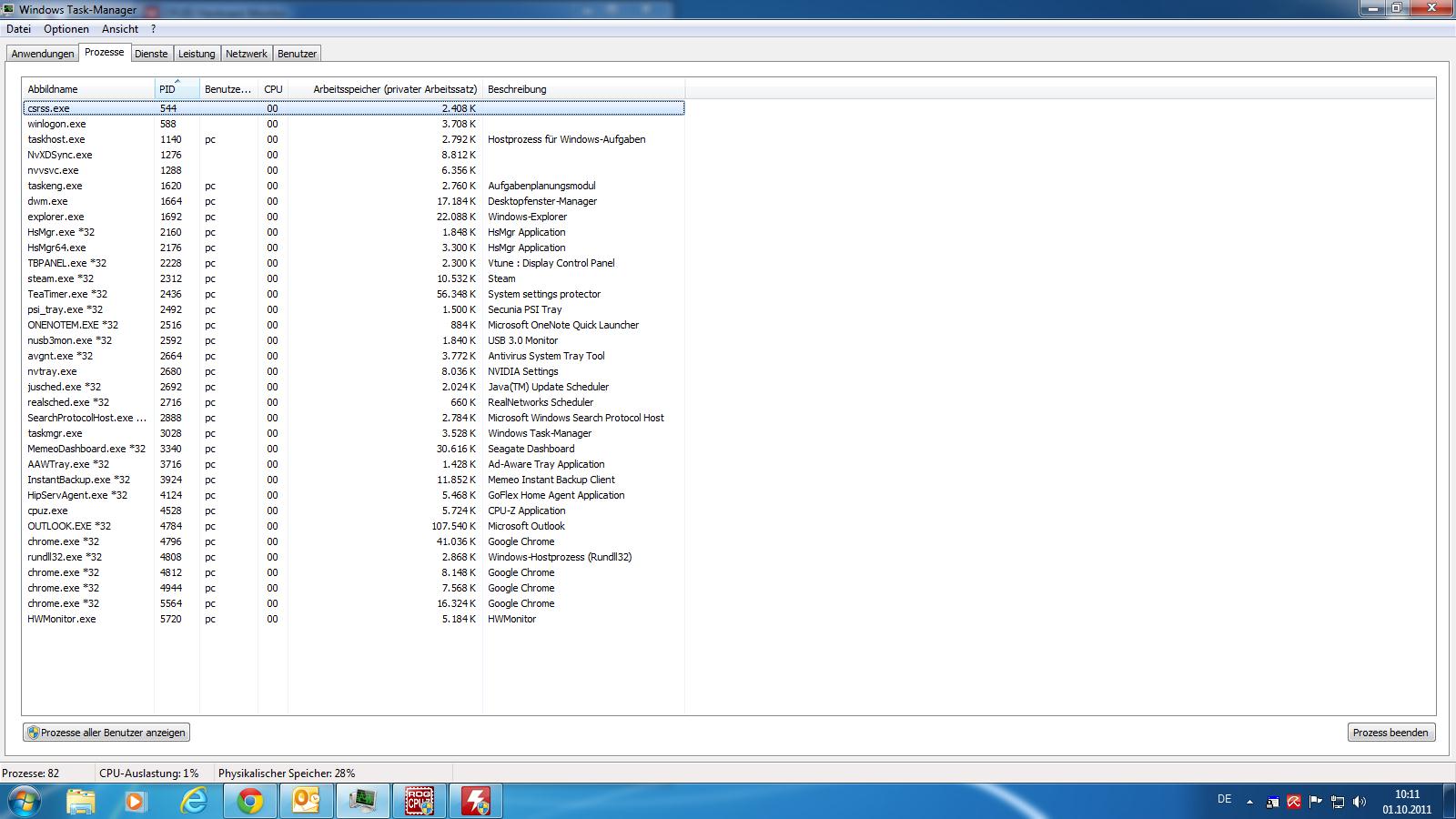Open the ? help menu
Image resolution: width=1456 pixels, height=819 pixels.
pyautogui.click(x=154, y=29)
